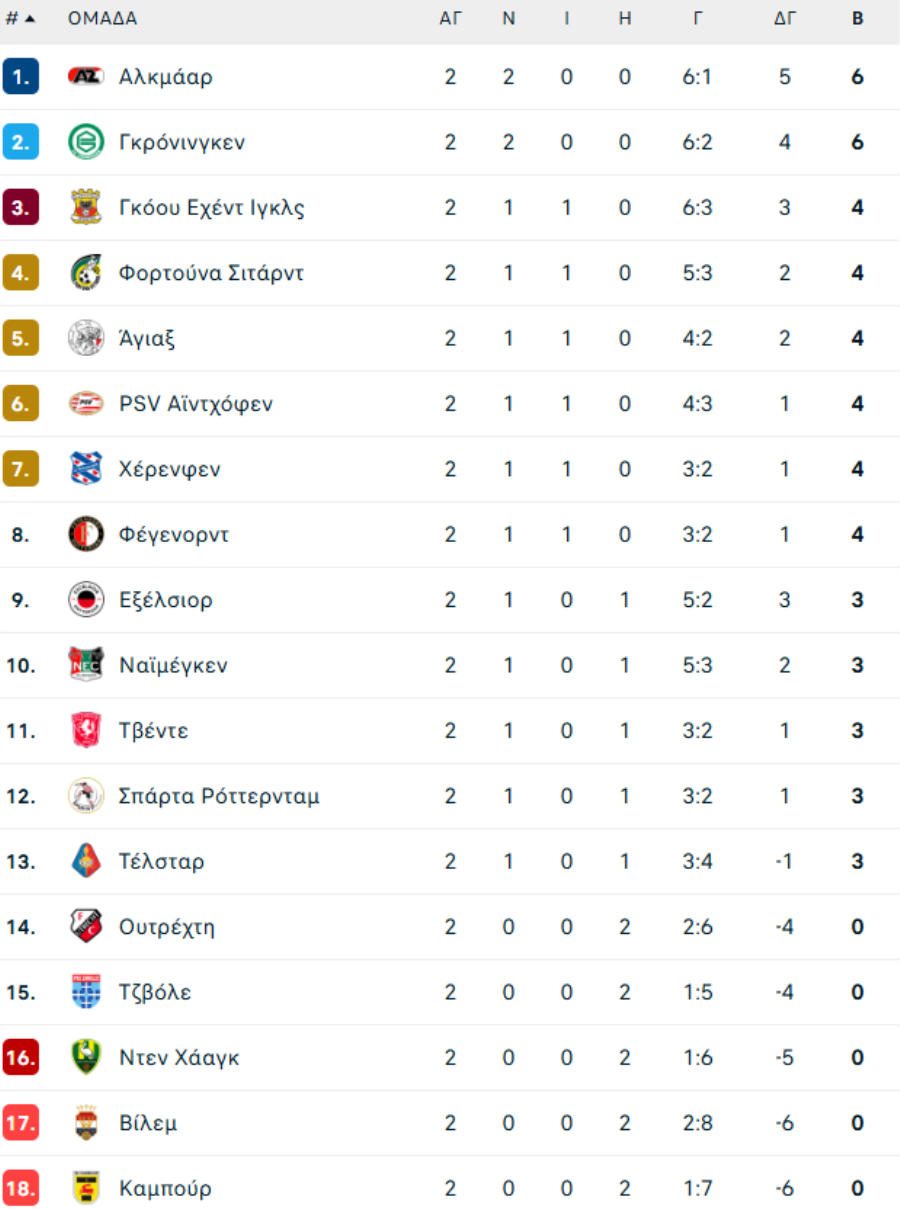Open the Σπάρτα Ρόττερνταμ team link
The height and width of the screenshot is (1209, 900).
(219, 797)
